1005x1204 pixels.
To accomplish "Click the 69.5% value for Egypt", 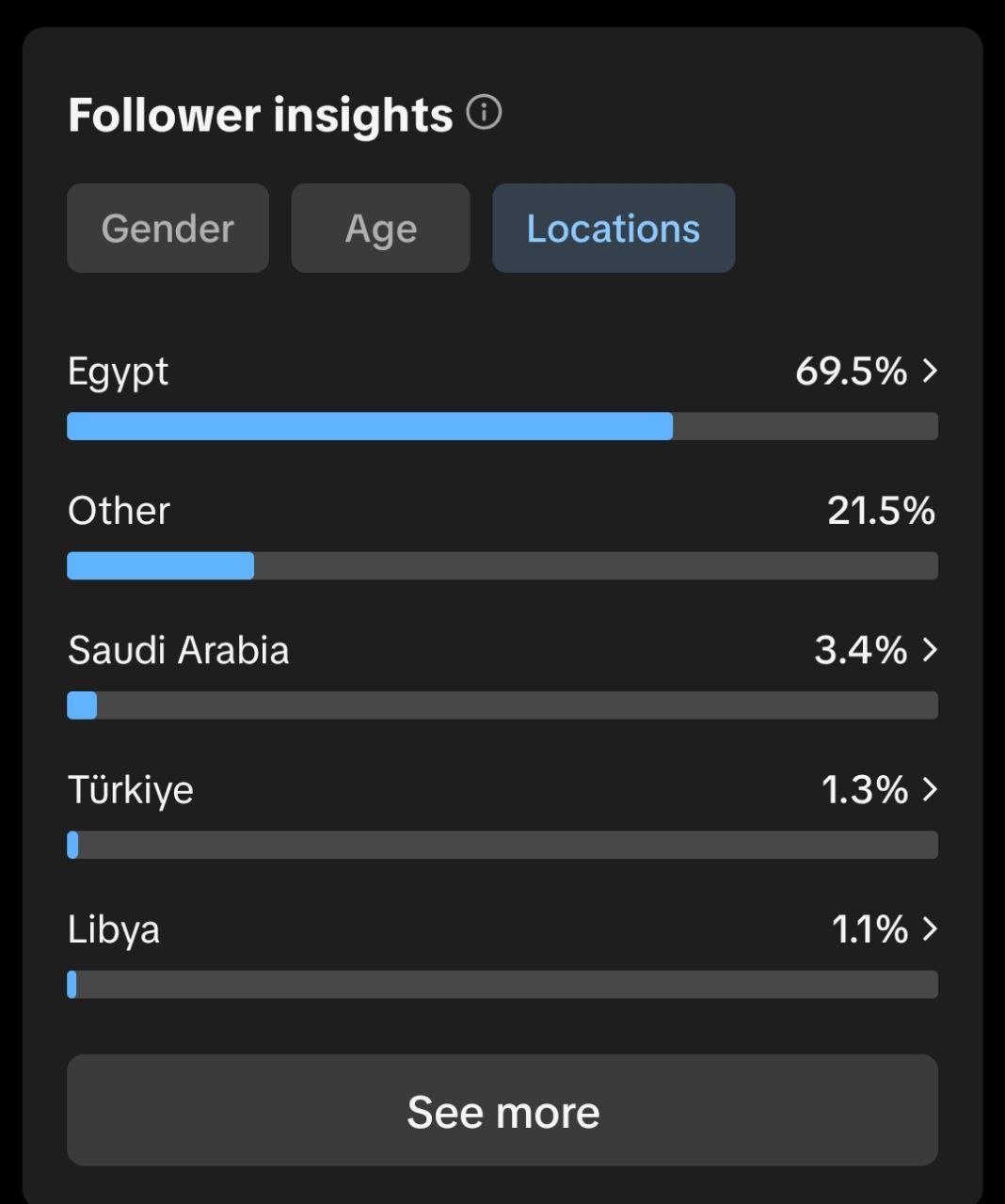I will tap(851, 371).
